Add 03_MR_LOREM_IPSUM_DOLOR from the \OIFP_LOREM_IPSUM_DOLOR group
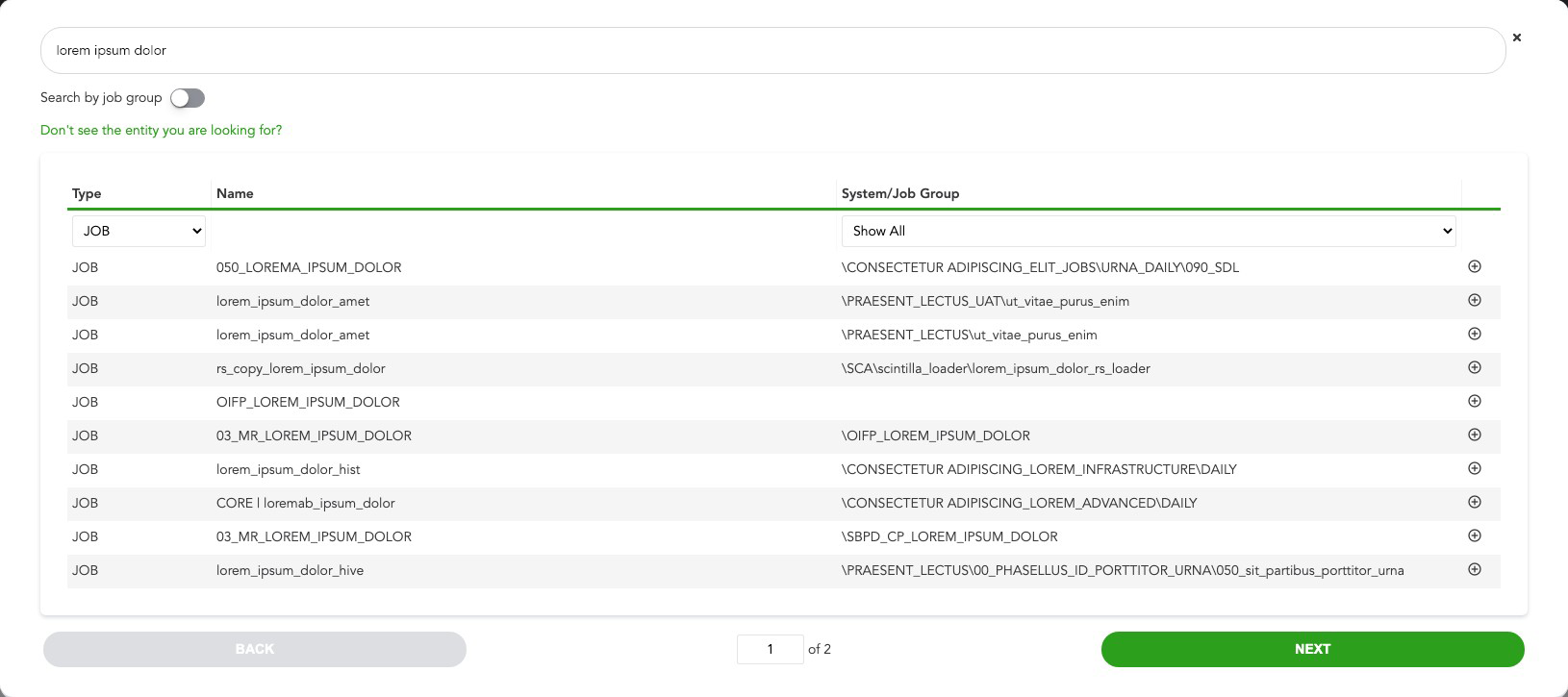The height and width of the screenshot is (697, 1568). click(1475, 435)
